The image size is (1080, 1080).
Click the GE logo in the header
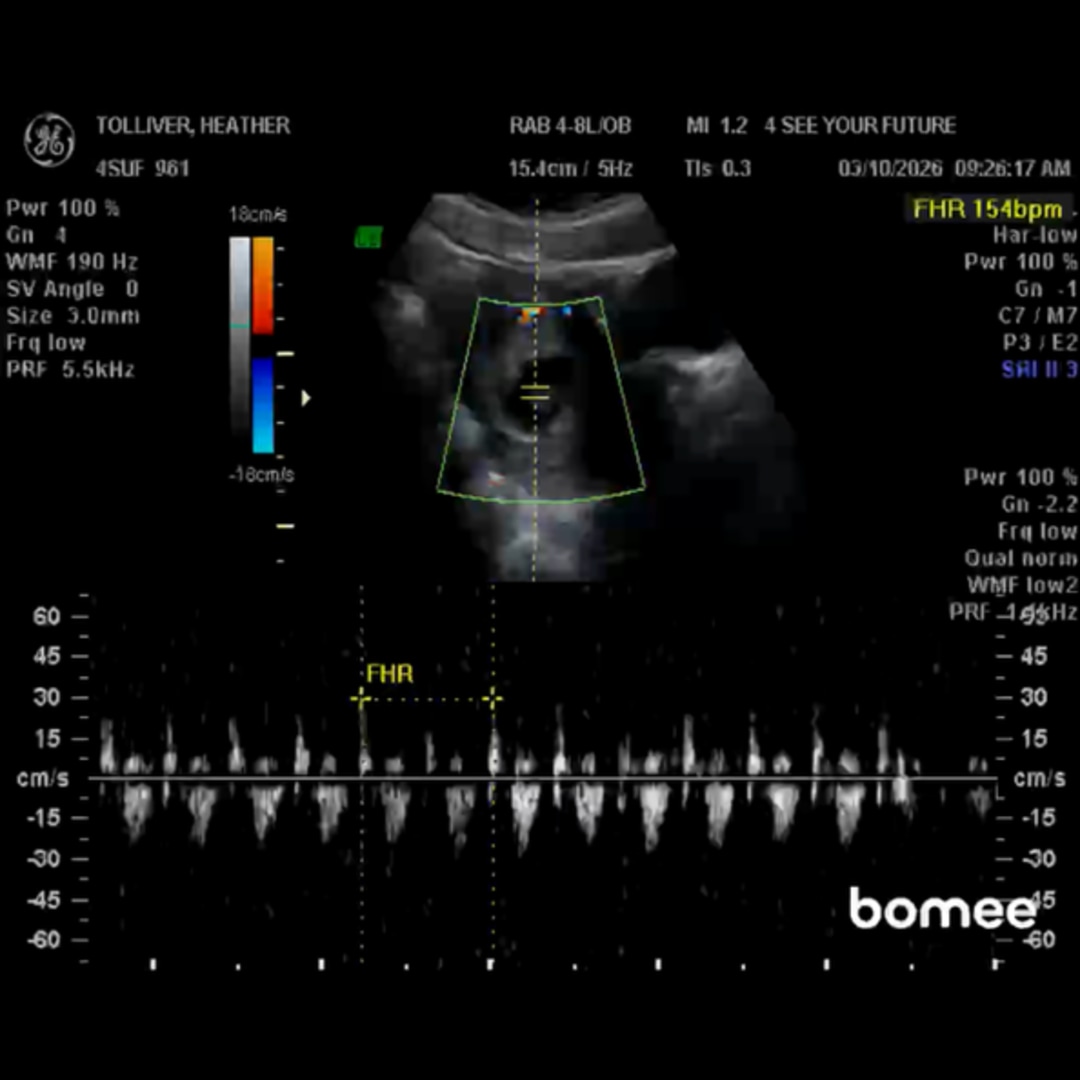tap(49, 140)
